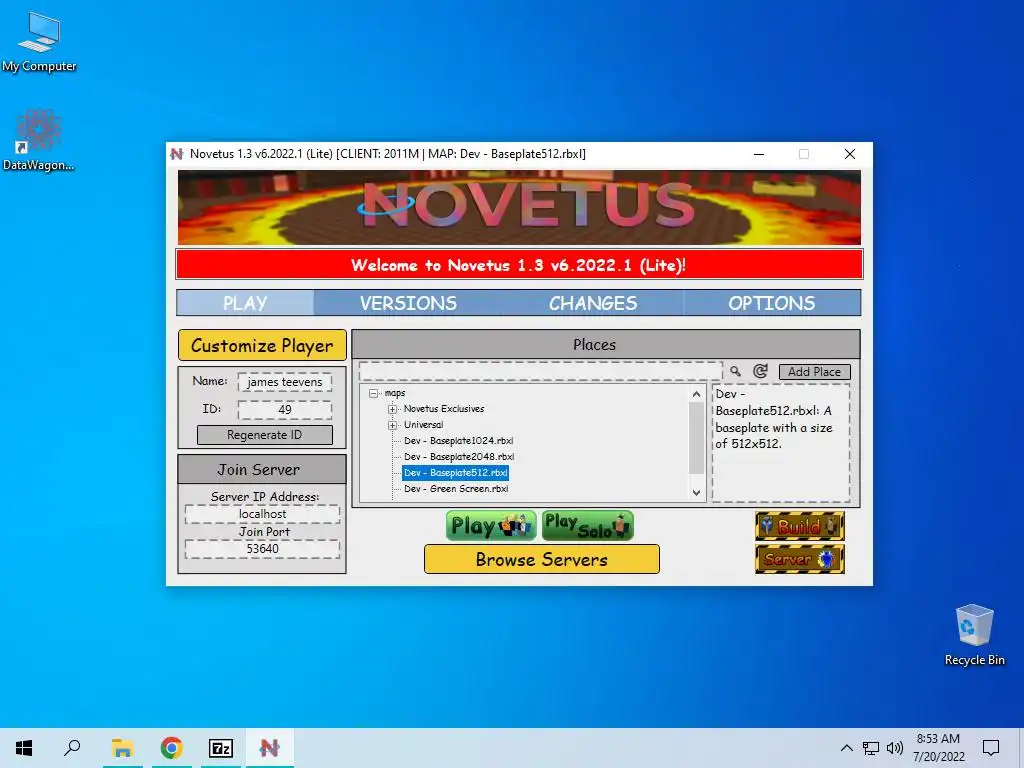
Task: Click the ID input field
Action: (285, 409)
